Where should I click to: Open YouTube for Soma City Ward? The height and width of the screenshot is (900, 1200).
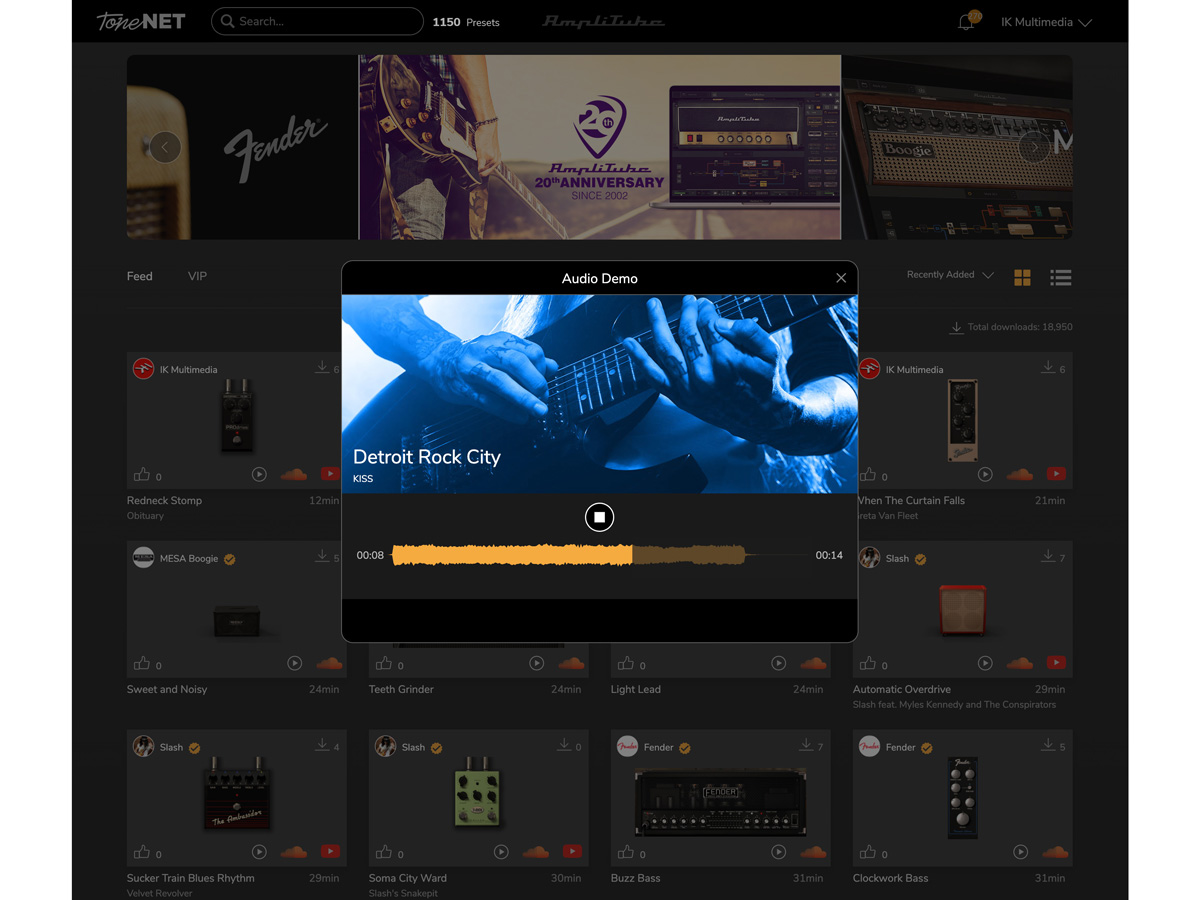pyautogui.click(x=572, y=851)
